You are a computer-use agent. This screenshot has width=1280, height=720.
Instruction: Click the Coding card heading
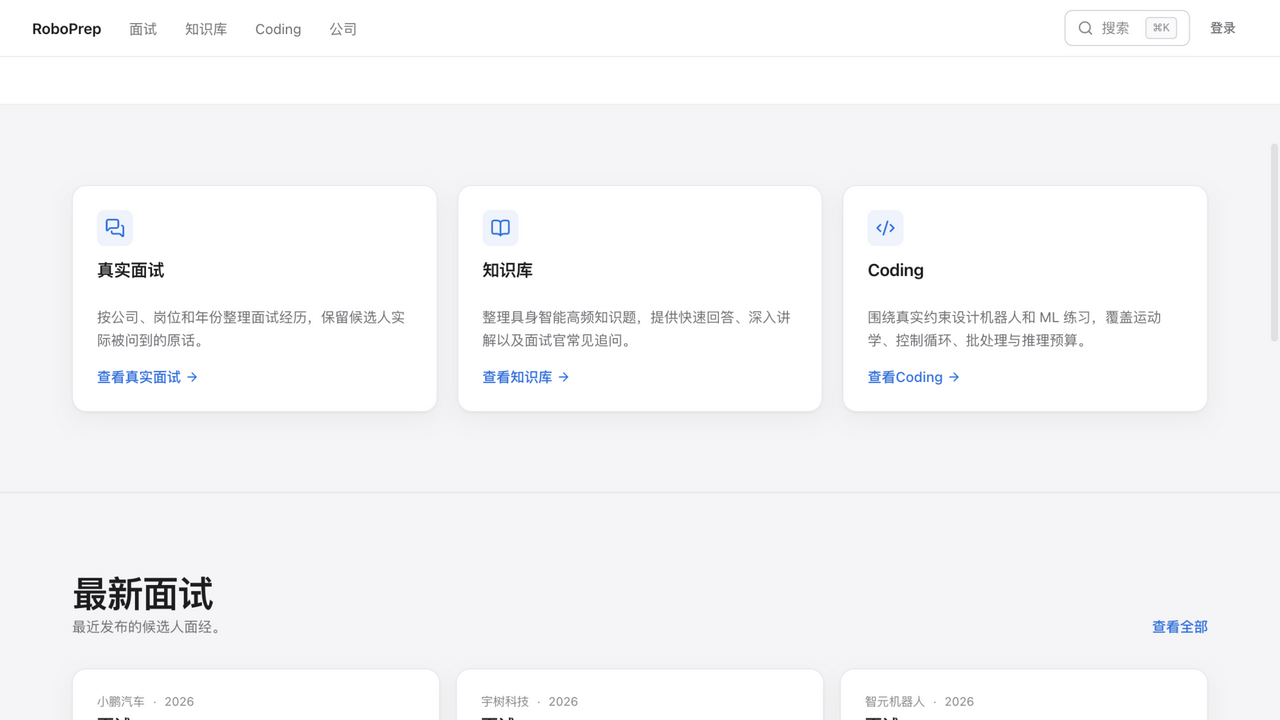click(x=896, y=270)
